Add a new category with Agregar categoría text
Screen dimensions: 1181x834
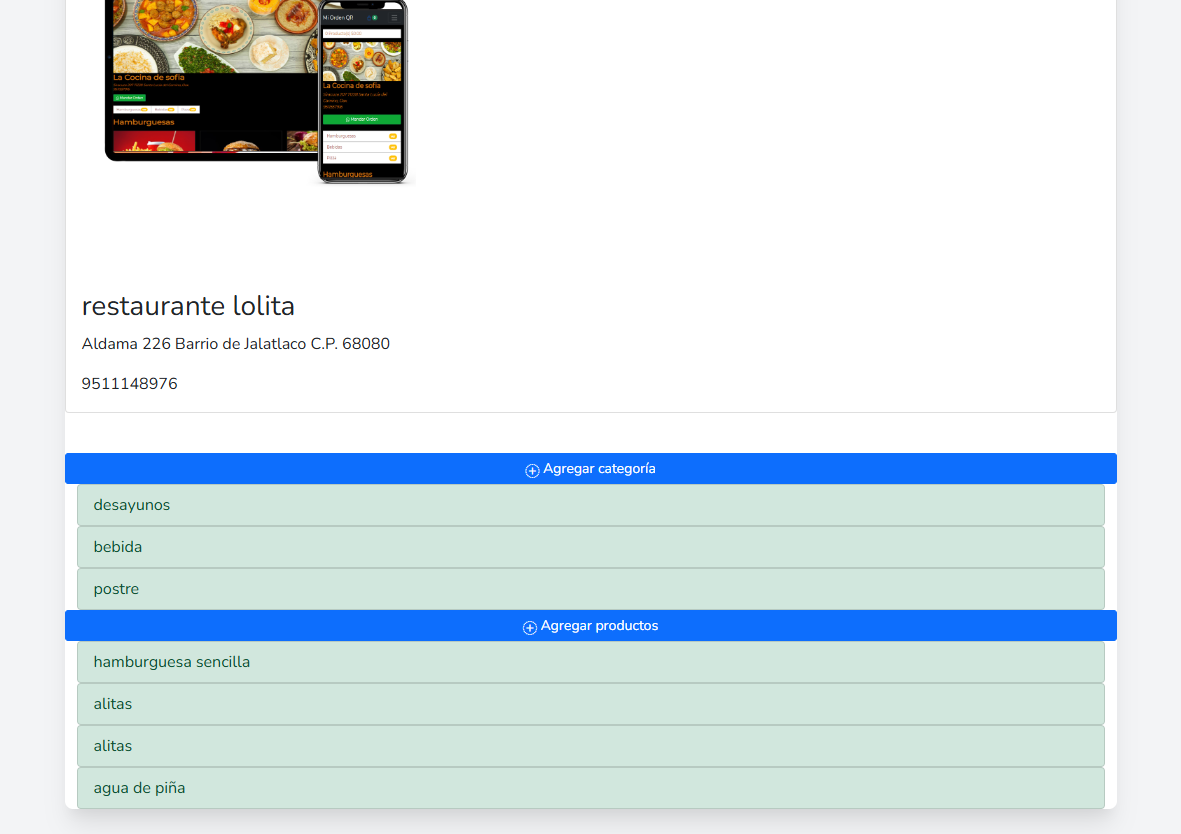click(x=599, y=469)
